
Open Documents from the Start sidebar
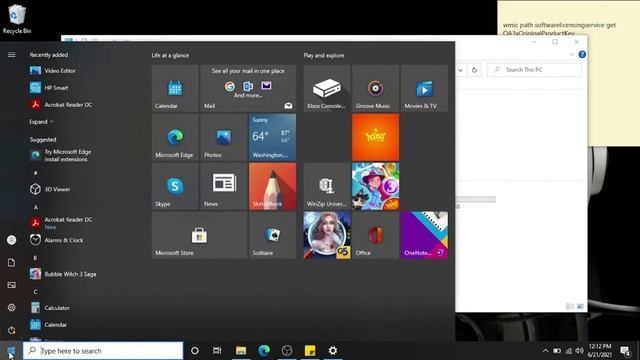[x=11, y=262]
